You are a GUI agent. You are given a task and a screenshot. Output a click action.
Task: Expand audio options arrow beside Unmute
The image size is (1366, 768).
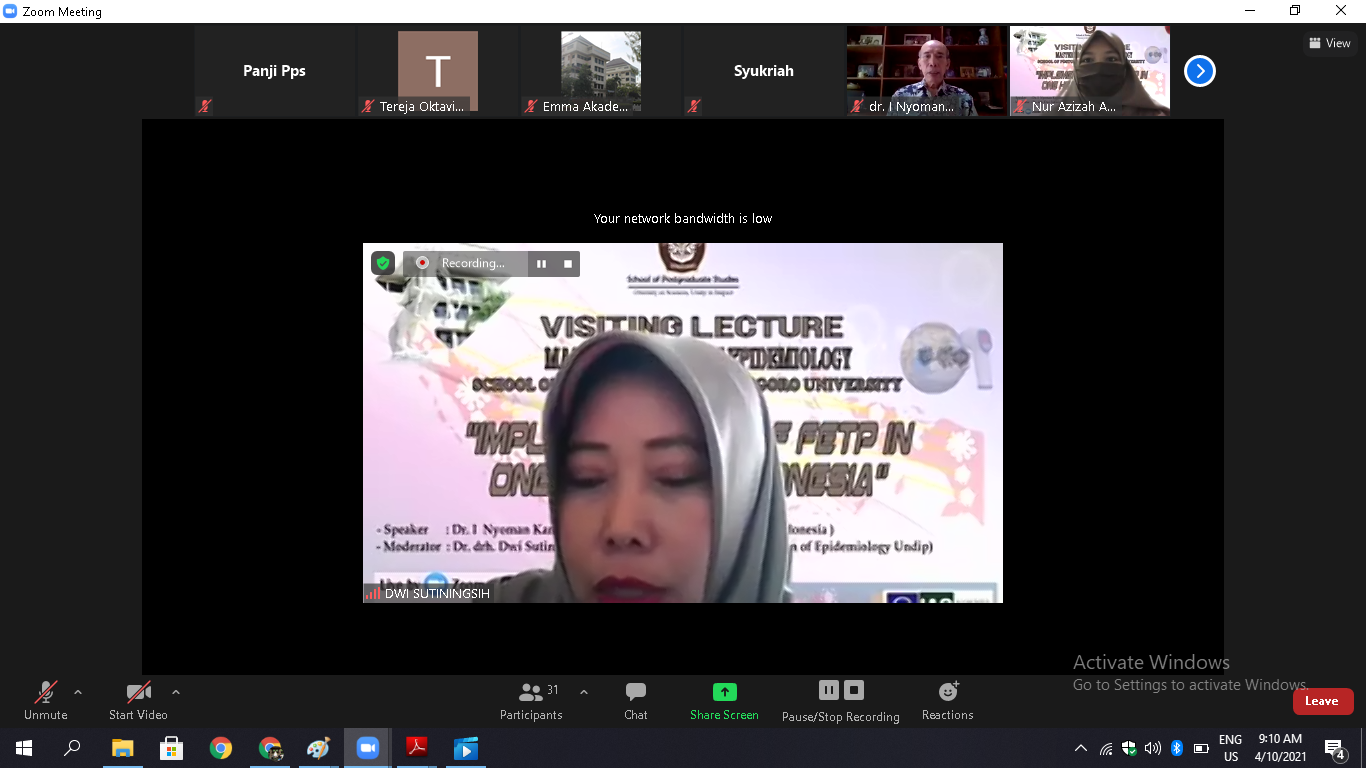click(78, 692)
